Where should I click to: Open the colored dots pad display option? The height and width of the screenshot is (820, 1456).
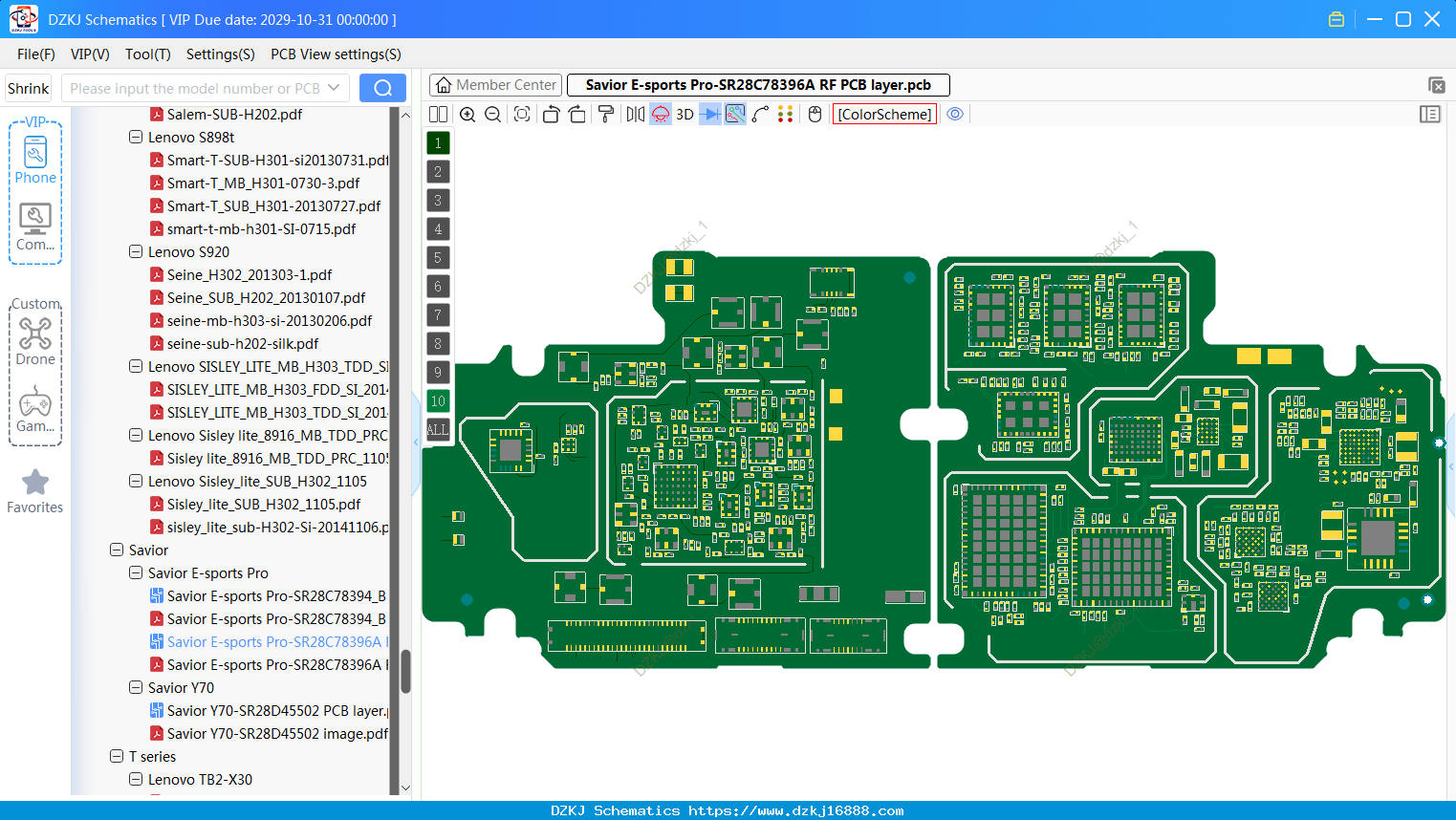click(x=786, y=115)
